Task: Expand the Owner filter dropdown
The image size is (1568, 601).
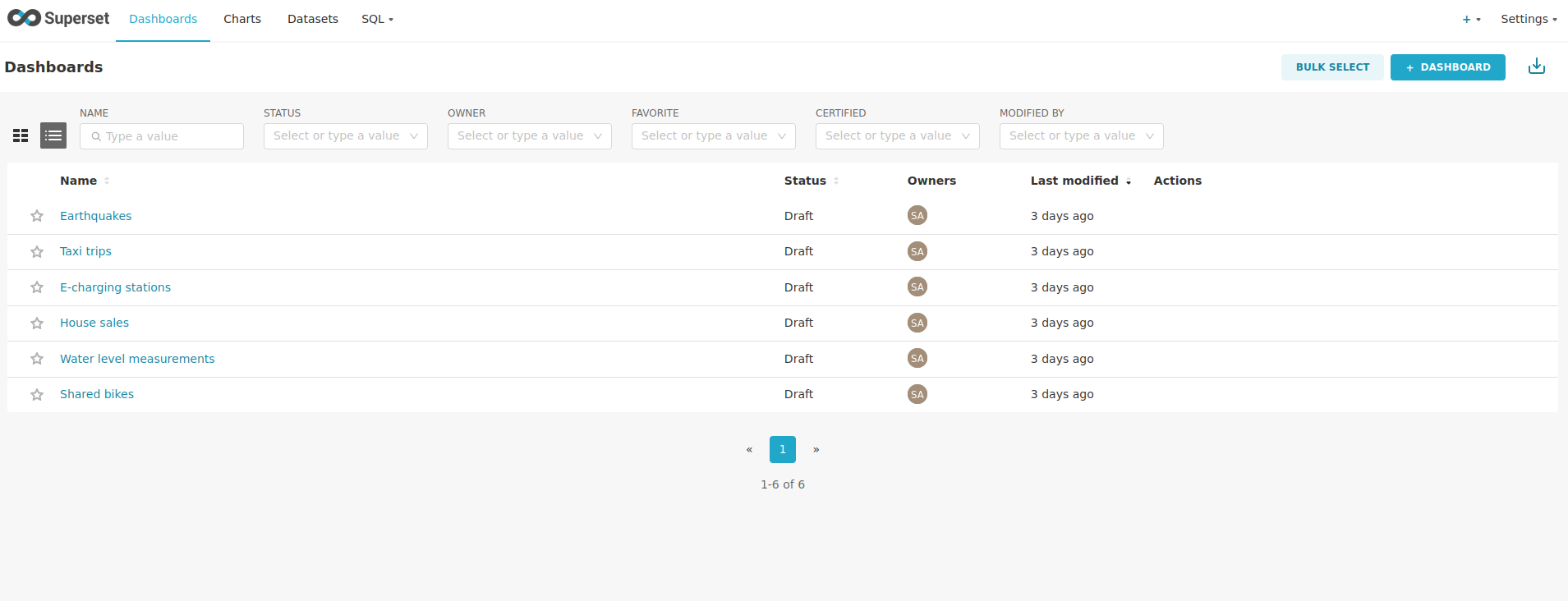Action: (529, 136)
